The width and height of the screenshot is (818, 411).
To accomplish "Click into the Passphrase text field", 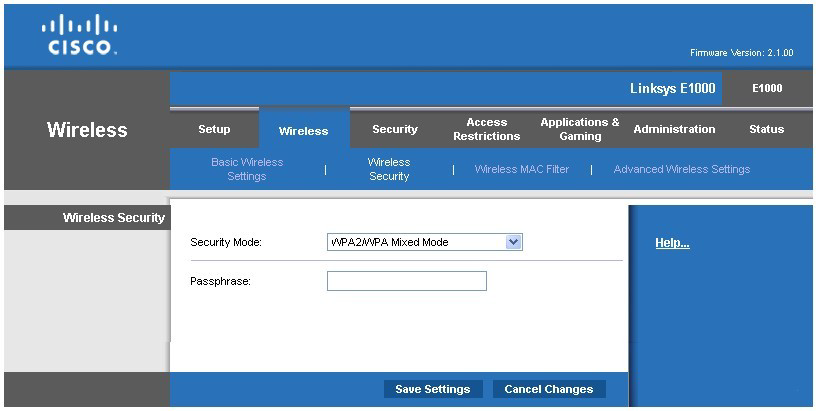I will click(x=406, y=281).
